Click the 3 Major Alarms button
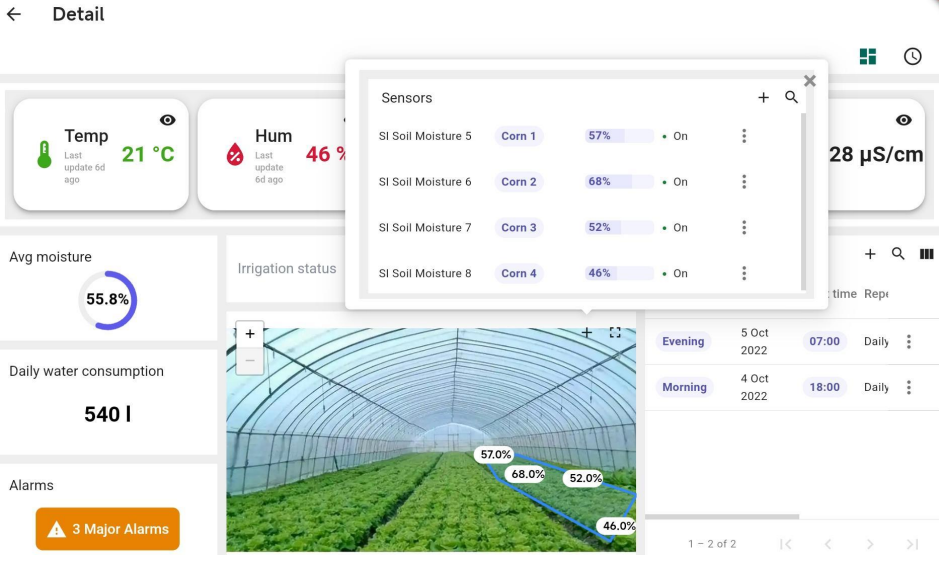The height and width of the screenshot is (567, 939). [108, 529]
